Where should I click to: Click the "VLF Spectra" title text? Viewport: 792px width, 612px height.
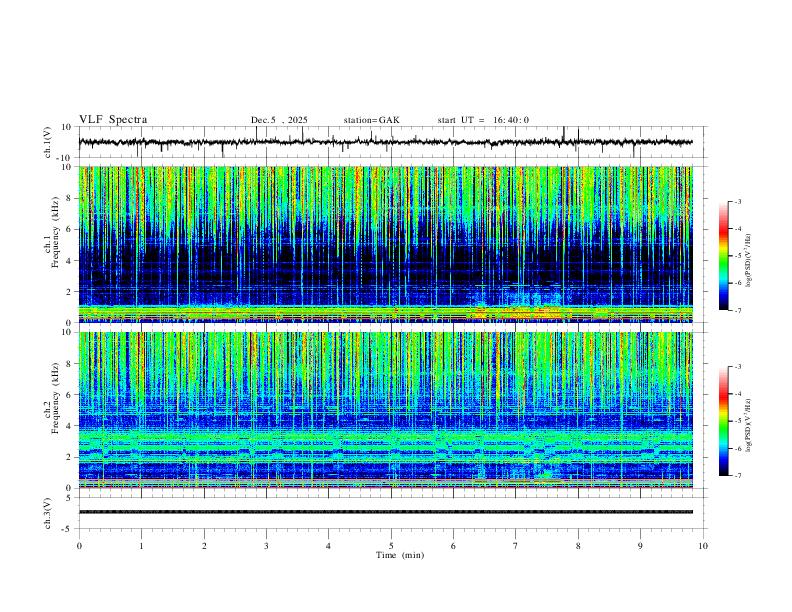113,120
